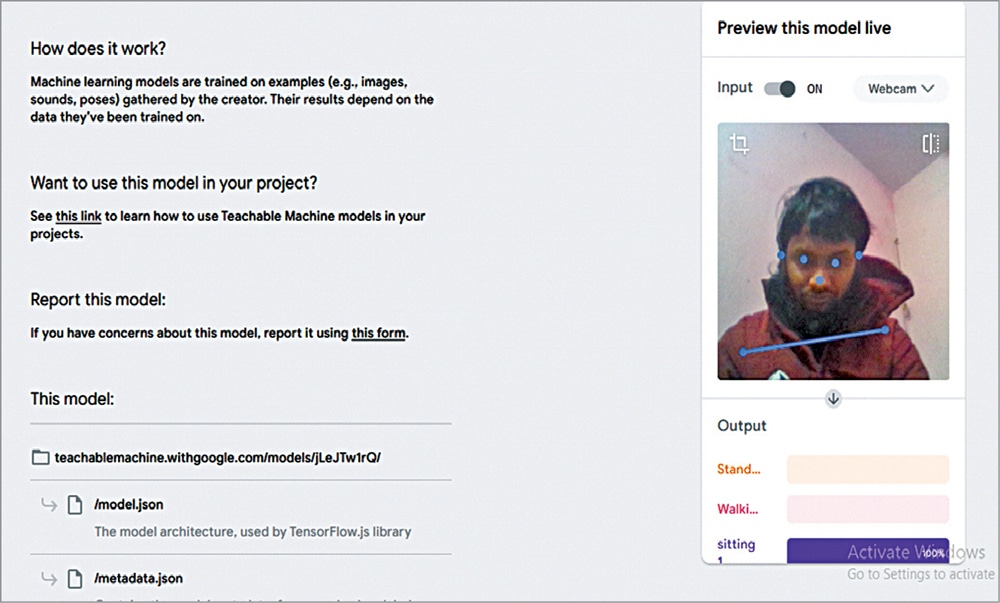Click the live webcam preview image
This screenshot has width=1000, height=603.
[x=833, y=250]
